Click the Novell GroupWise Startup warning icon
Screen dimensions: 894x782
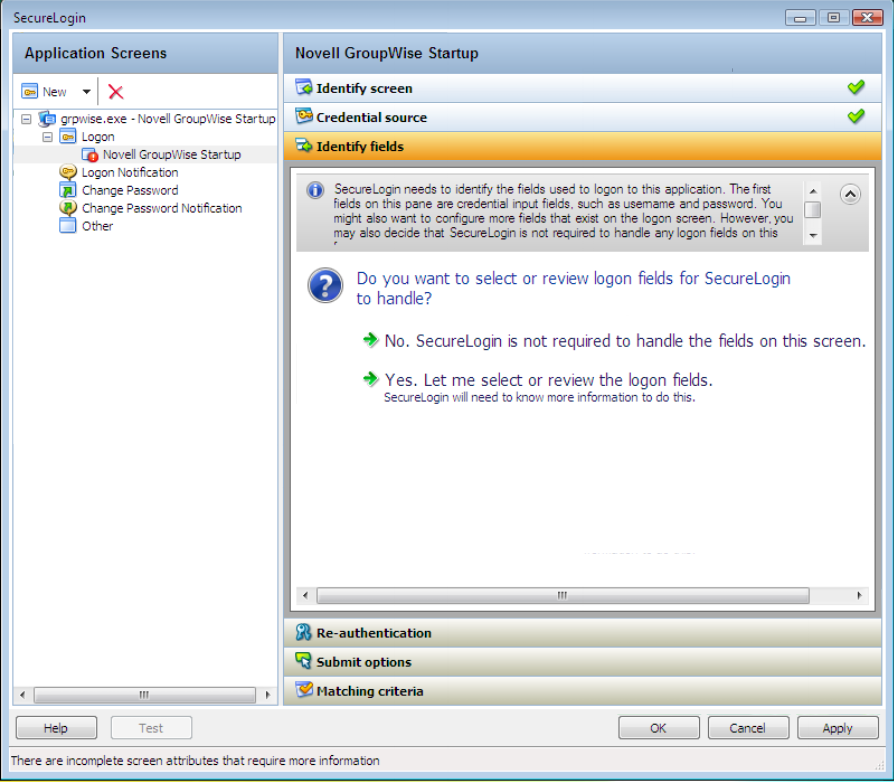point(90,154)
